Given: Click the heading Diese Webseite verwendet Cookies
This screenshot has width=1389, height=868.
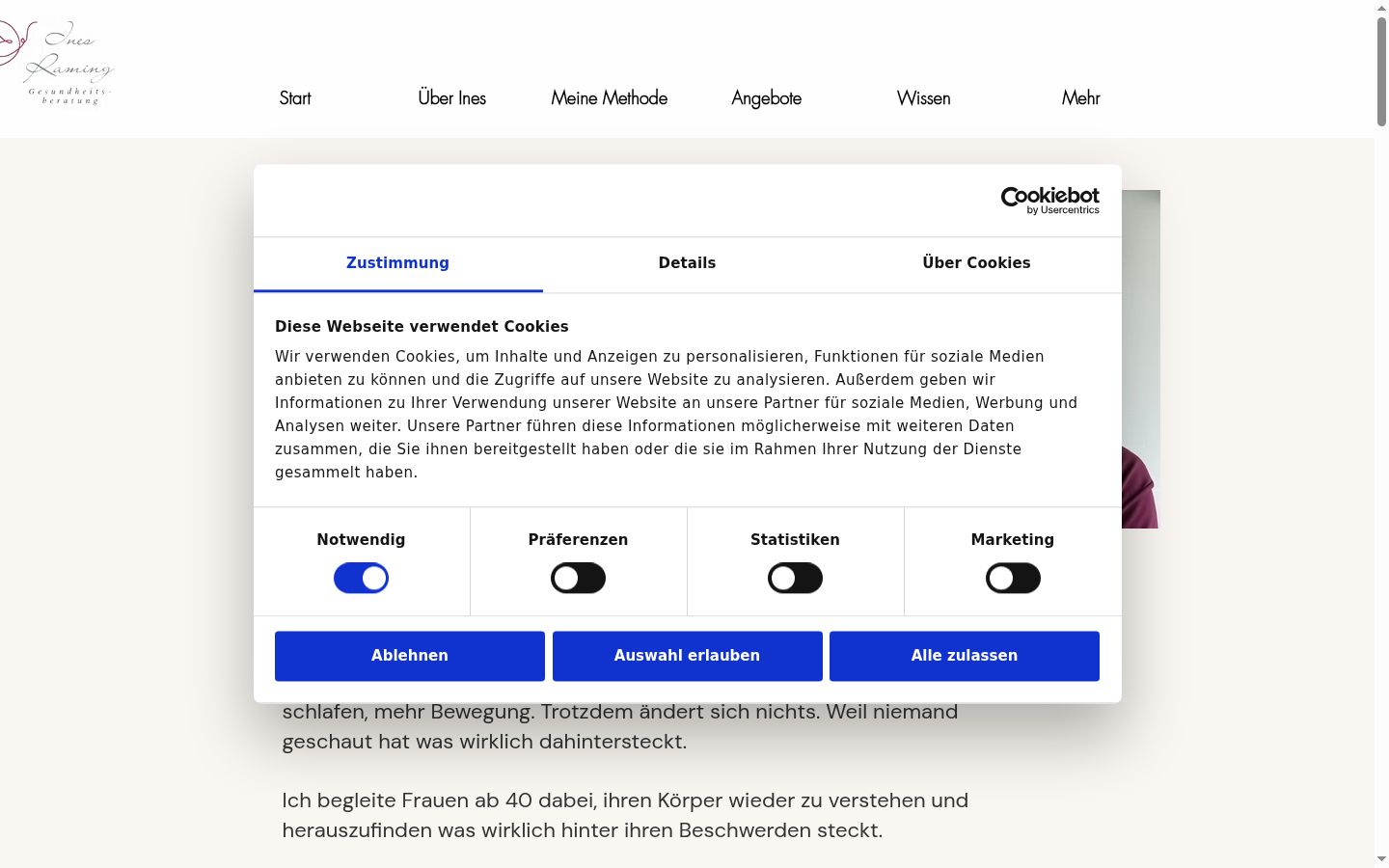Looking at the screenshot, I should pos(422,327).
